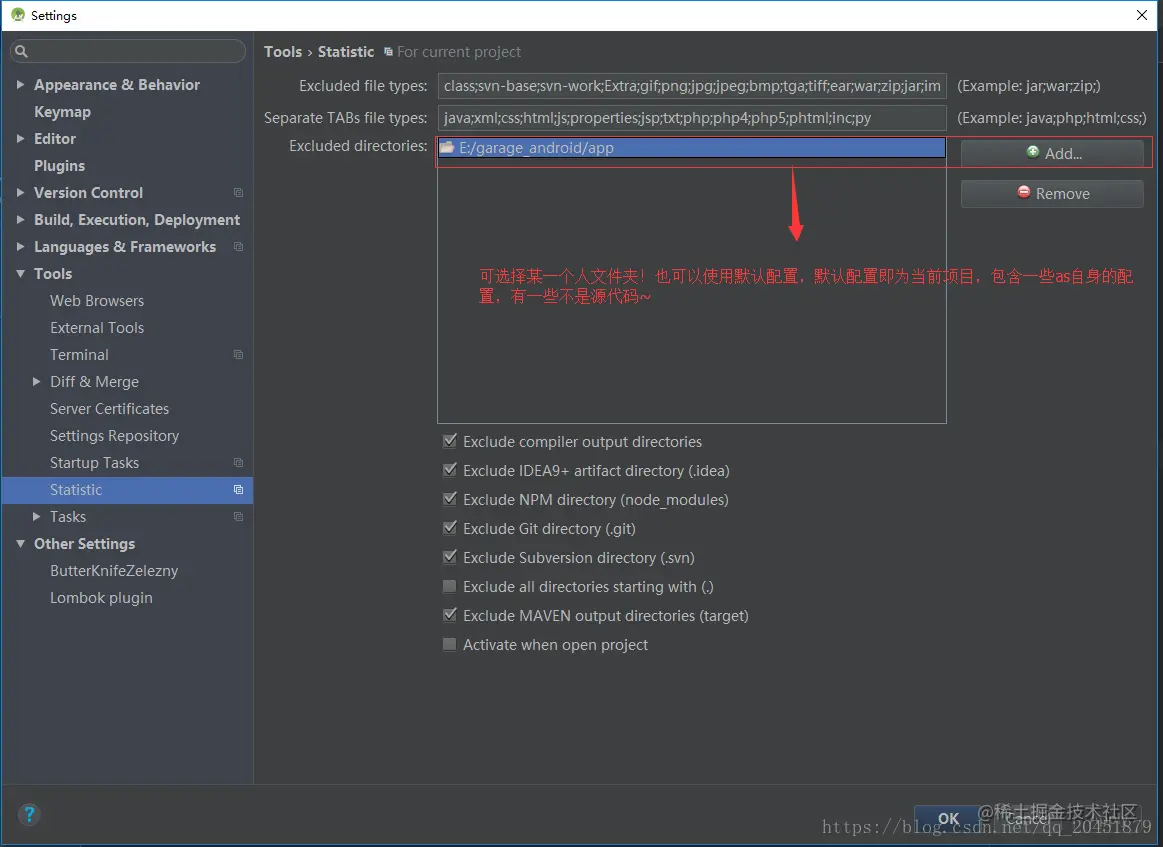Click the project-level icon beside Version Control
The image size is (1163, 847).
pos(238,193)
